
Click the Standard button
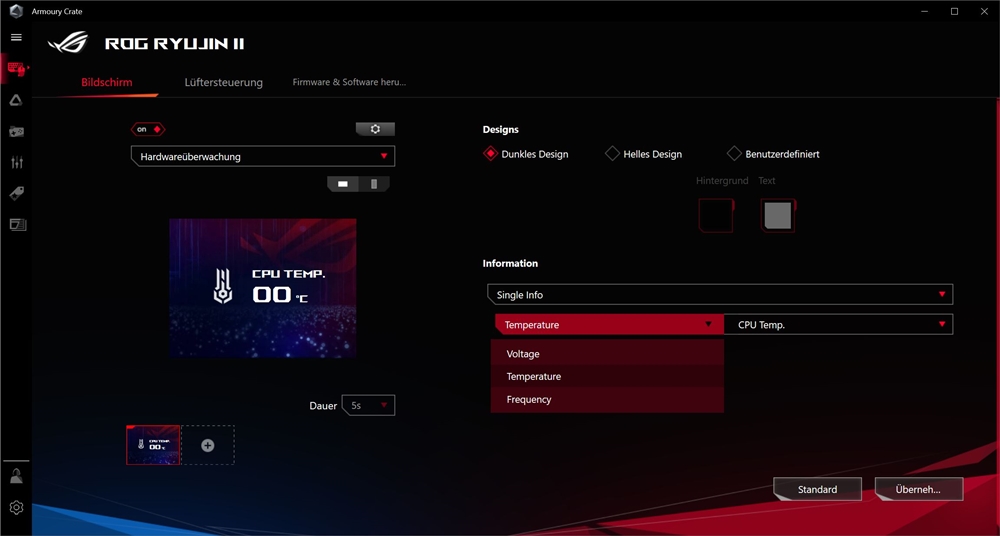tap(818, 489)
